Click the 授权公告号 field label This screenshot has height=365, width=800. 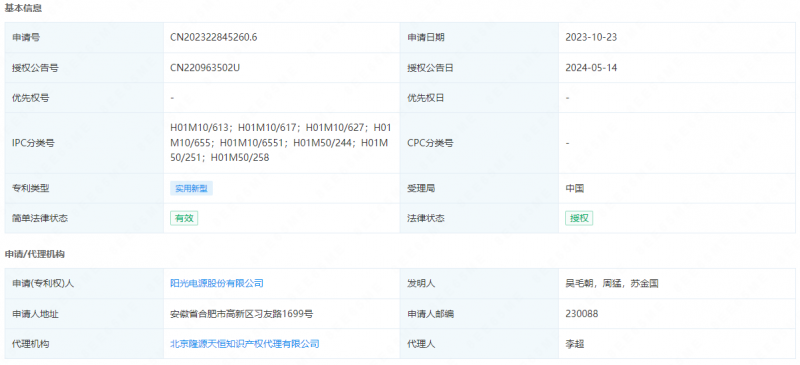click(35, 68)
